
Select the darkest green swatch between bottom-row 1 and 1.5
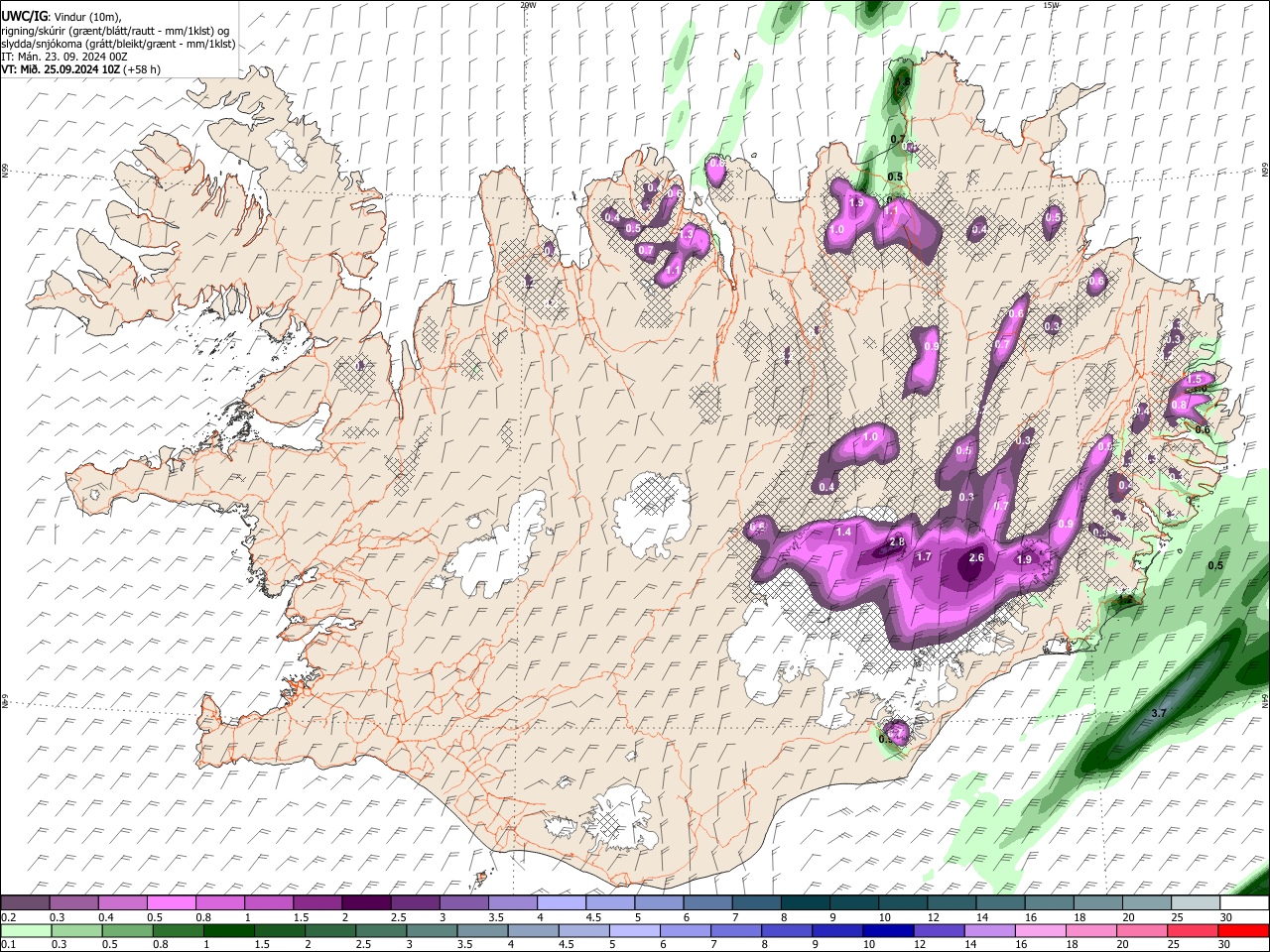(x=228, y=930)
